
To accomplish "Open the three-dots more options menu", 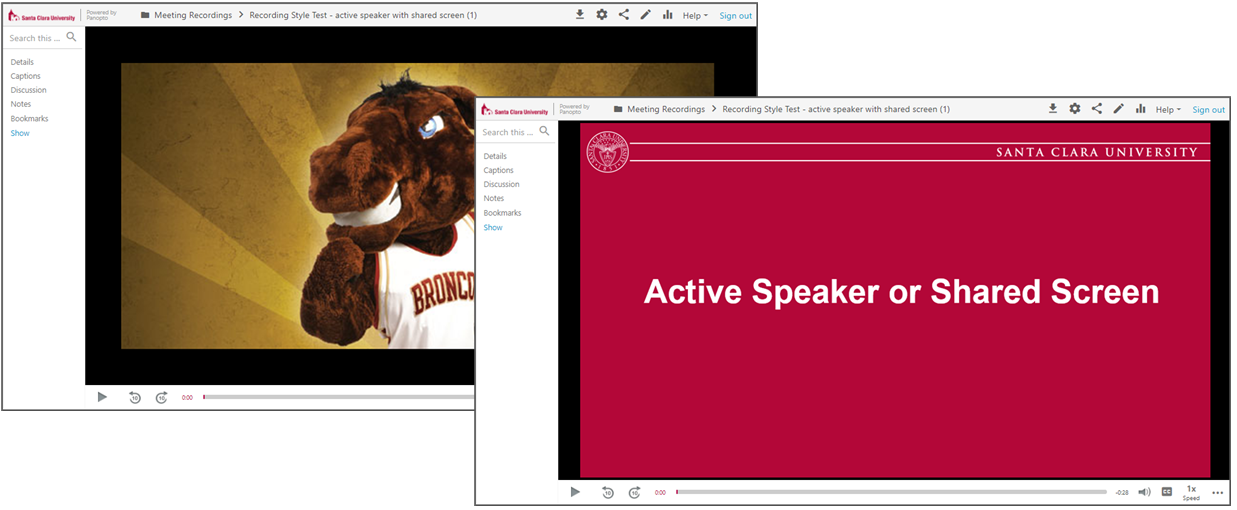I will point(1217,492).
